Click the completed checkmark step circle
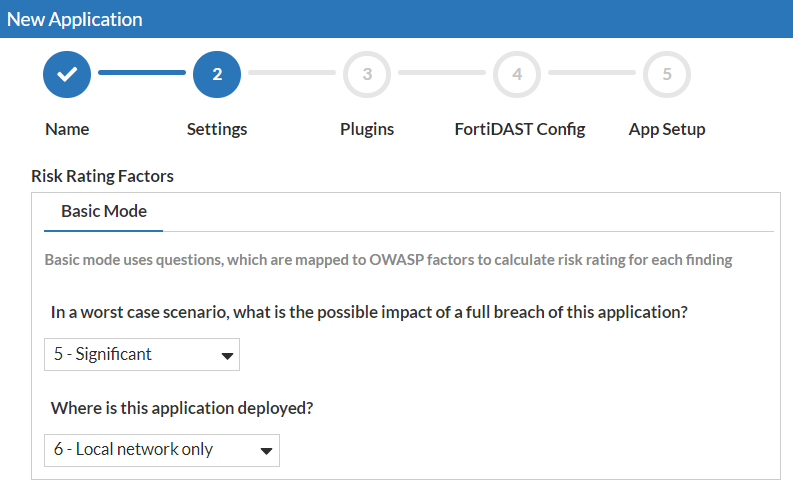 coord(67,74)
